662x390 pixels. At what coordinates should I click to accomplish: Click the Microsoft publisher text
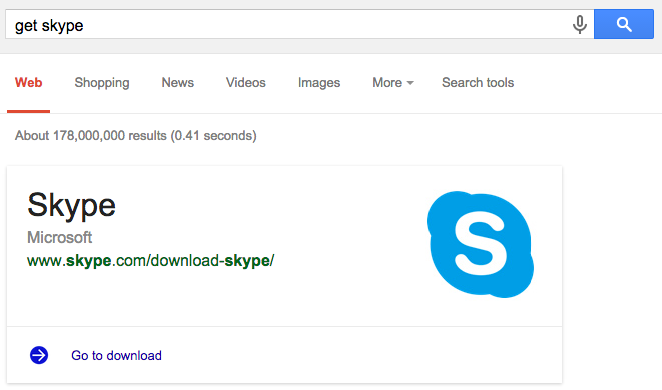point(60,237)
